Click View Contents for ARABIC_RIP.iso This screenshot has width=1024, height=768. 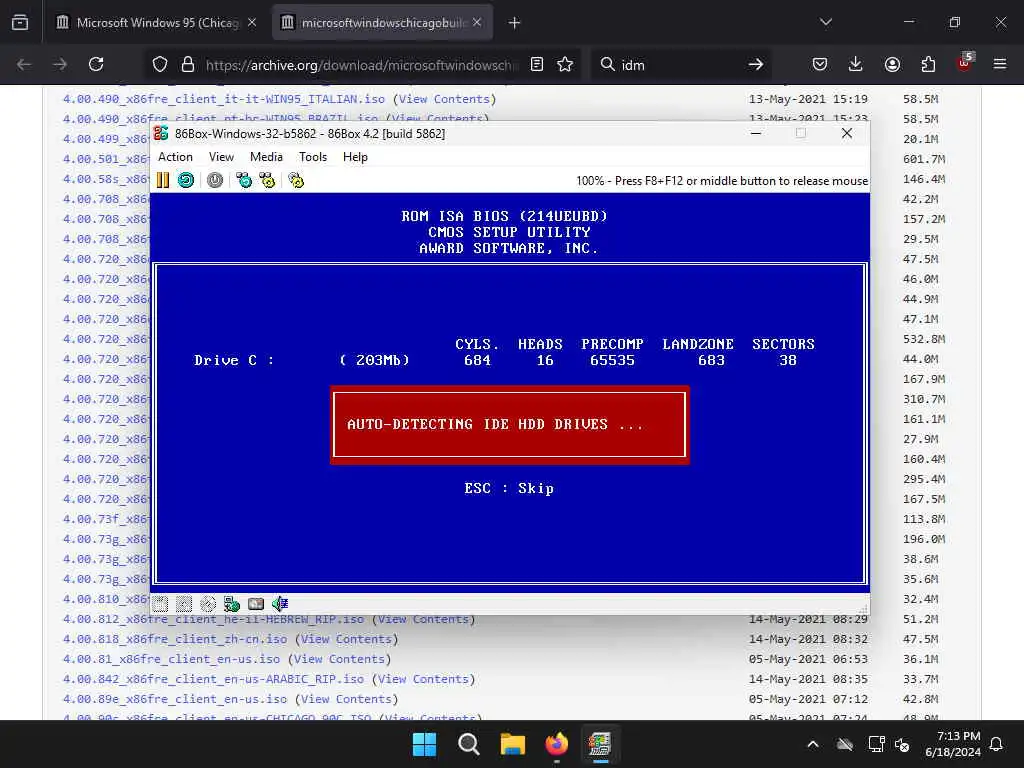(x=423, y=679)
